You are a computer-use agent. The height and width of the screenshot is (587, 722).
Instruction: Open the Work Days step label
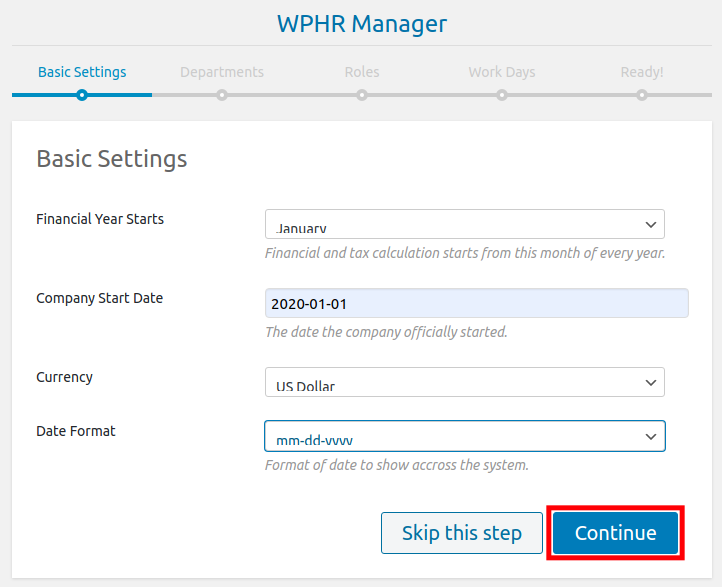pos(502,72)
